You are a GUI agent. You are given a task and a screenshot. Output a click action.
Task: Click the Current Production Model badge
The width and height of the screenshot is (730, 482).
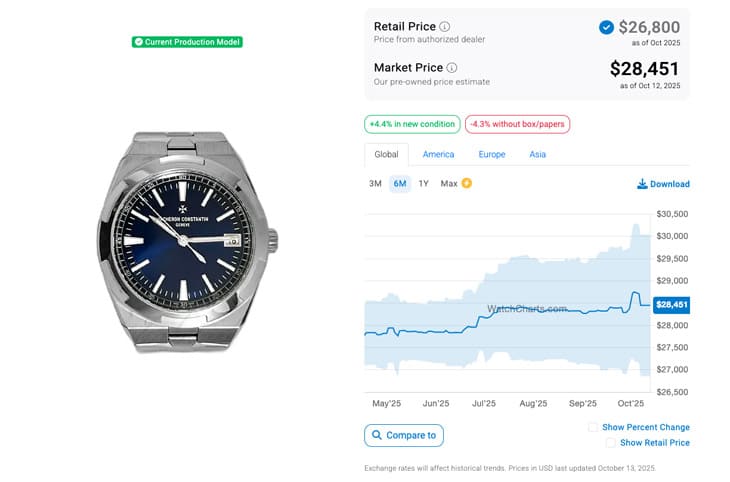[x=187, y=42]
